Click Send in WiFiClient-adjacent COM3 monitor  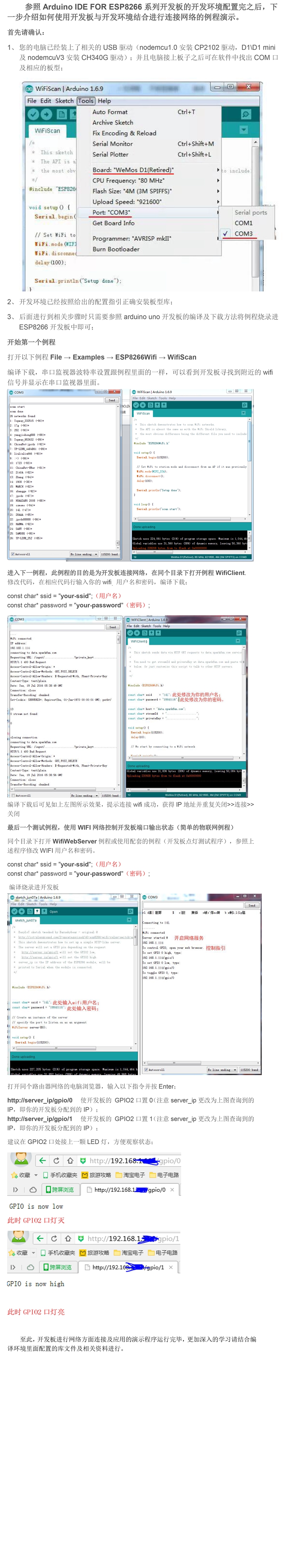[x=112, y=627]
